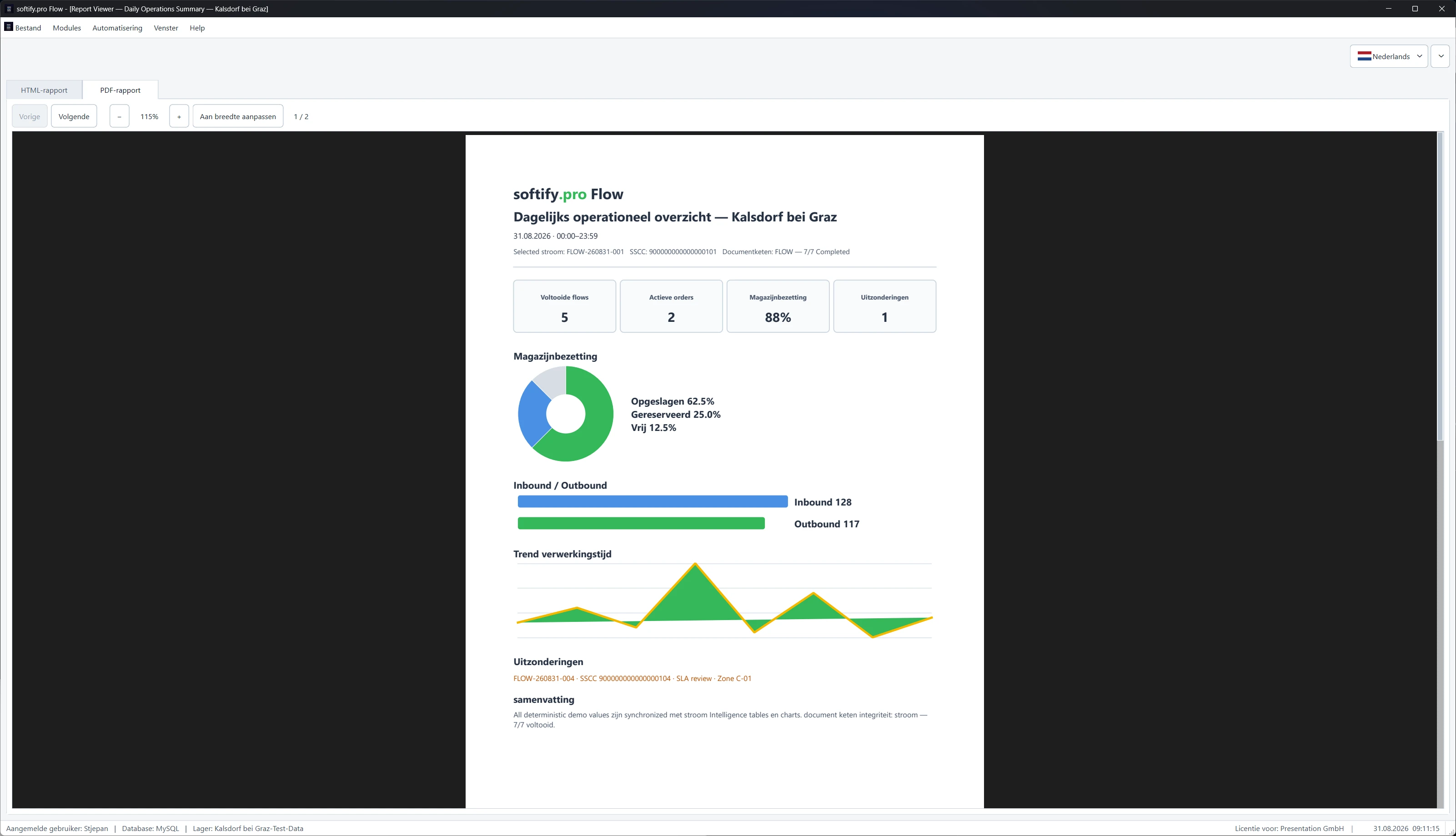
Task: Switch to the HTML-rapport tab
Action: (x=44, y=90)
